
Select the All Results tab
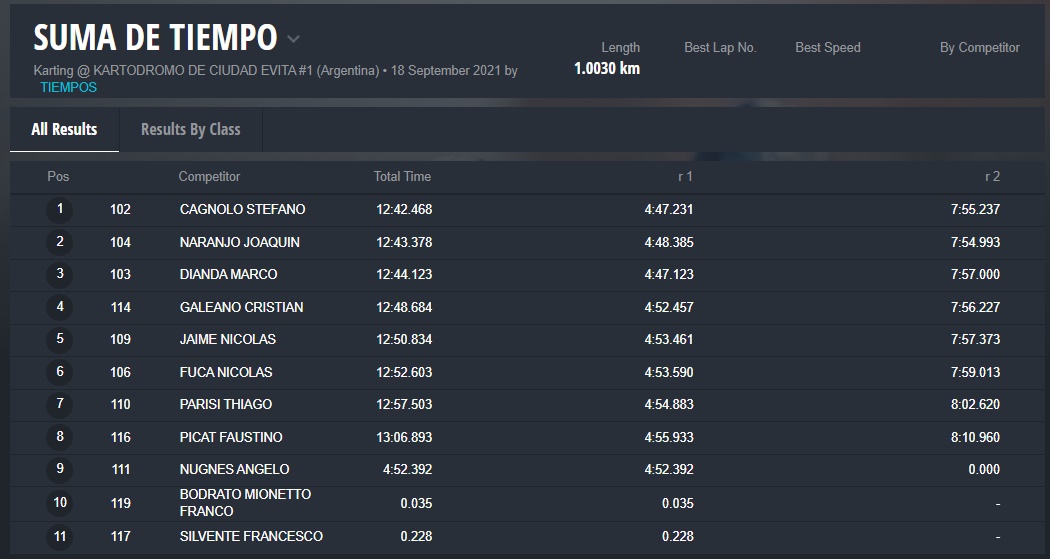64,129
